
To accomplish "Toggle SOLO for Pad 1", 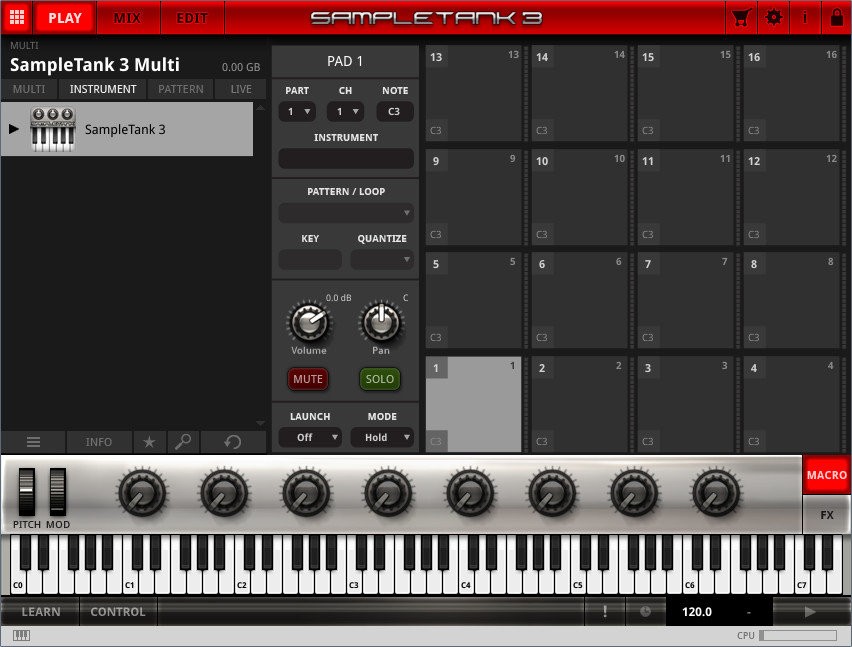I will [x=380, y=379].
